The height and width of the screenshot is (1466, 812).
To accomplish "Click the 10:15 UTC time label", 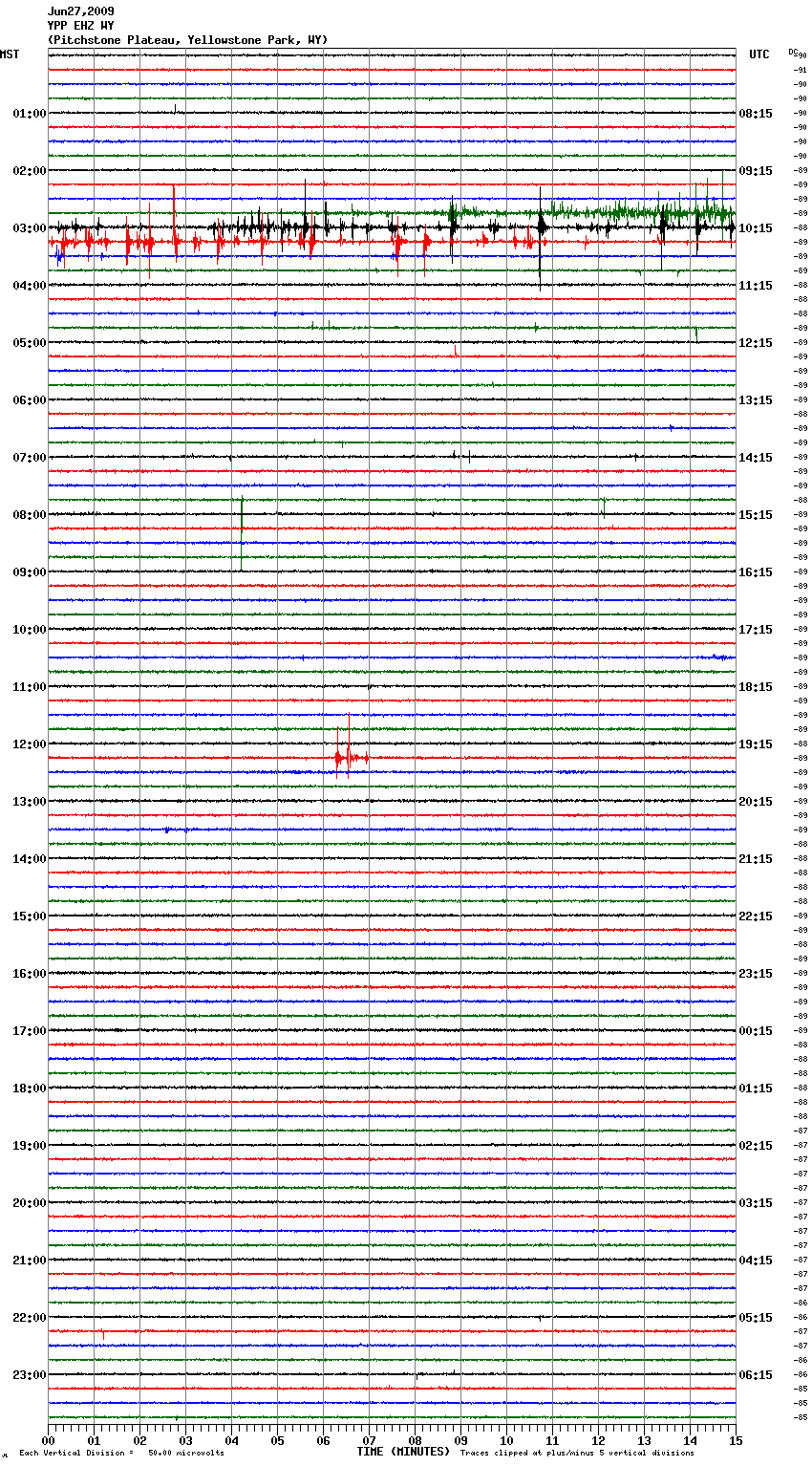I will click(756, 228).
